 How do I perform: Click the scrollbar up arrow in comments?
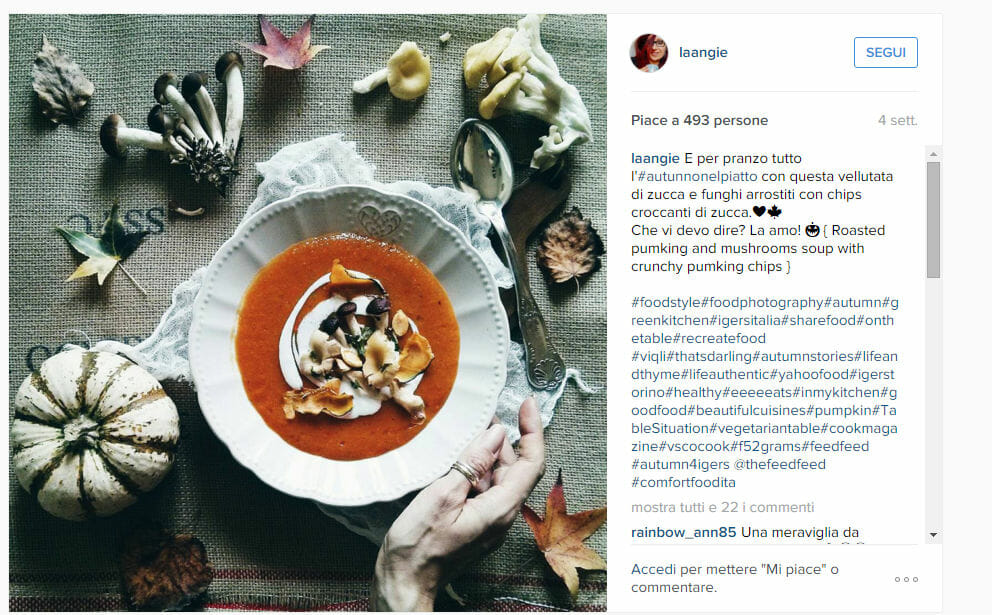point(933,154)
